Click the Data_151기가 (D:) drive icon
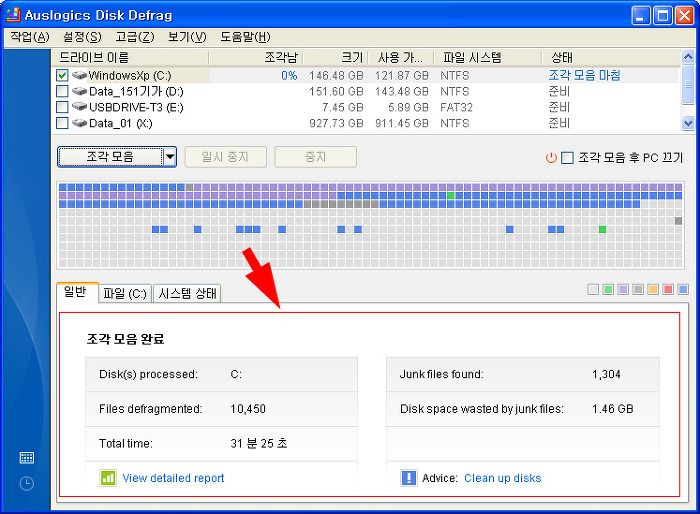The width and height of the screenshot is (700, 514). [79, 91]
